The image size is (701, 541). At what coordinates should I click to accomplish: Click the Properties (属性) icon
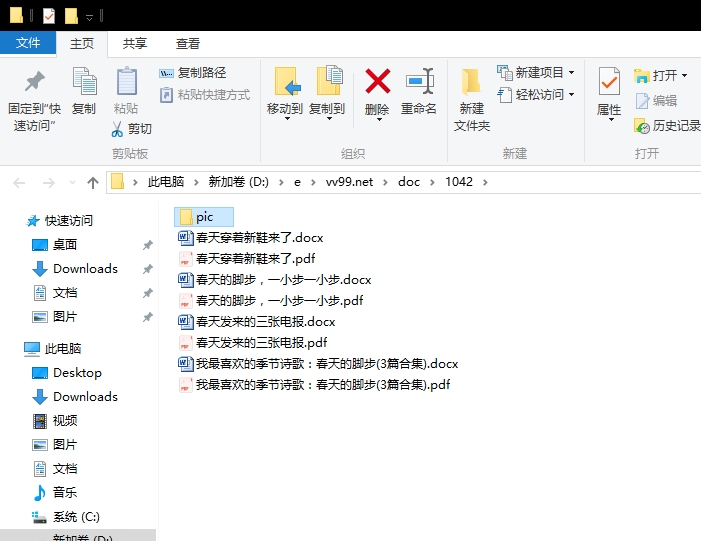click(609, 81)
